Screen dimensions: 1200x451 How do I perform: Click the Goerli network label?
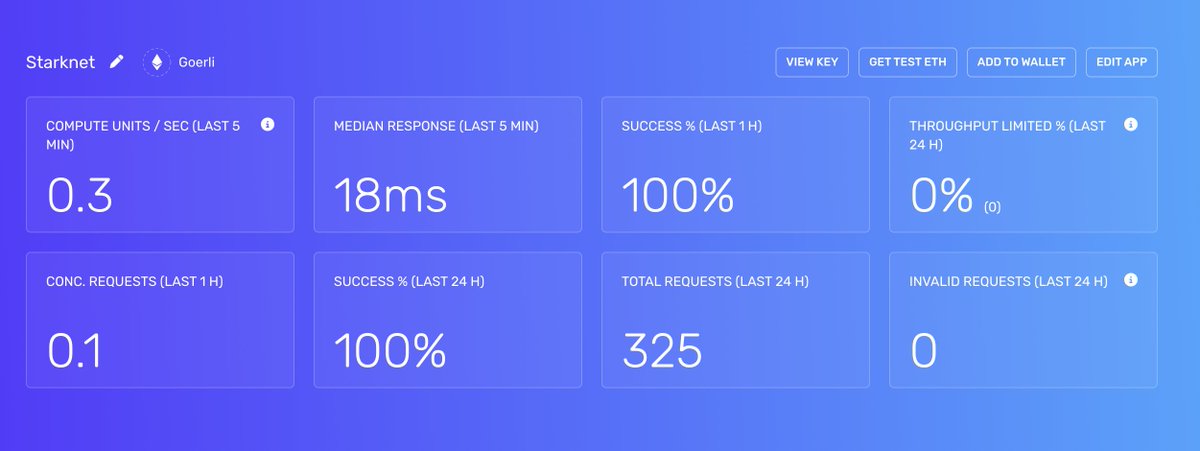pos(196,62)
